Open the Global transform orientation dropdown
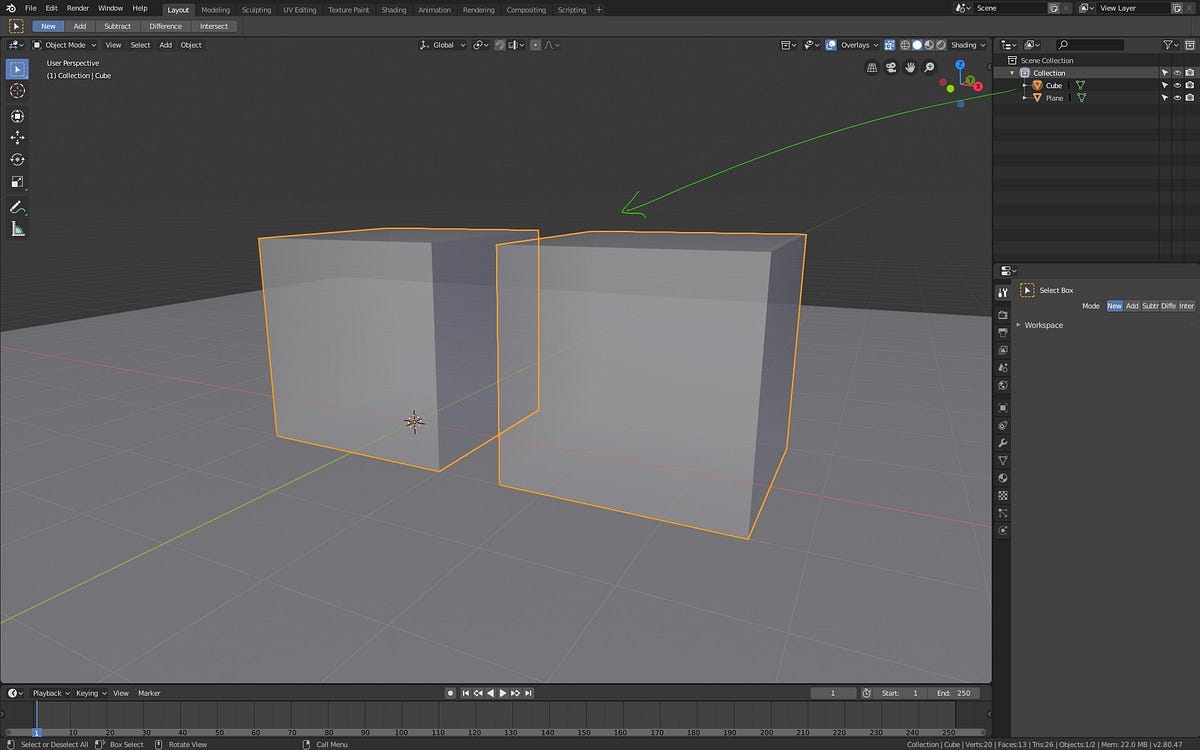Screen dimensions: 1200x750 click(441, 45)
